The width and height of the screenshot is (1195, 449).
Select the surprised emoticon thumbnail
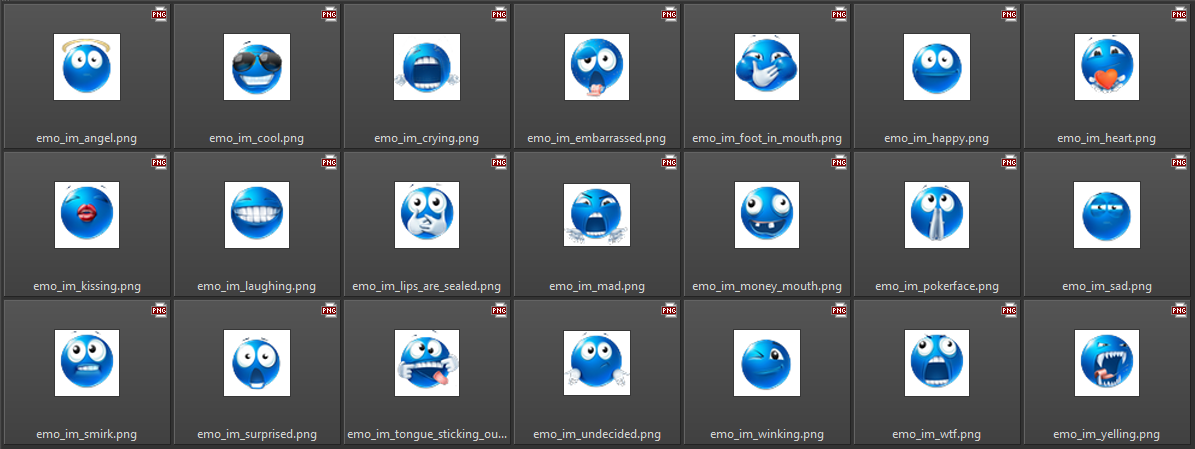point(257,363)
